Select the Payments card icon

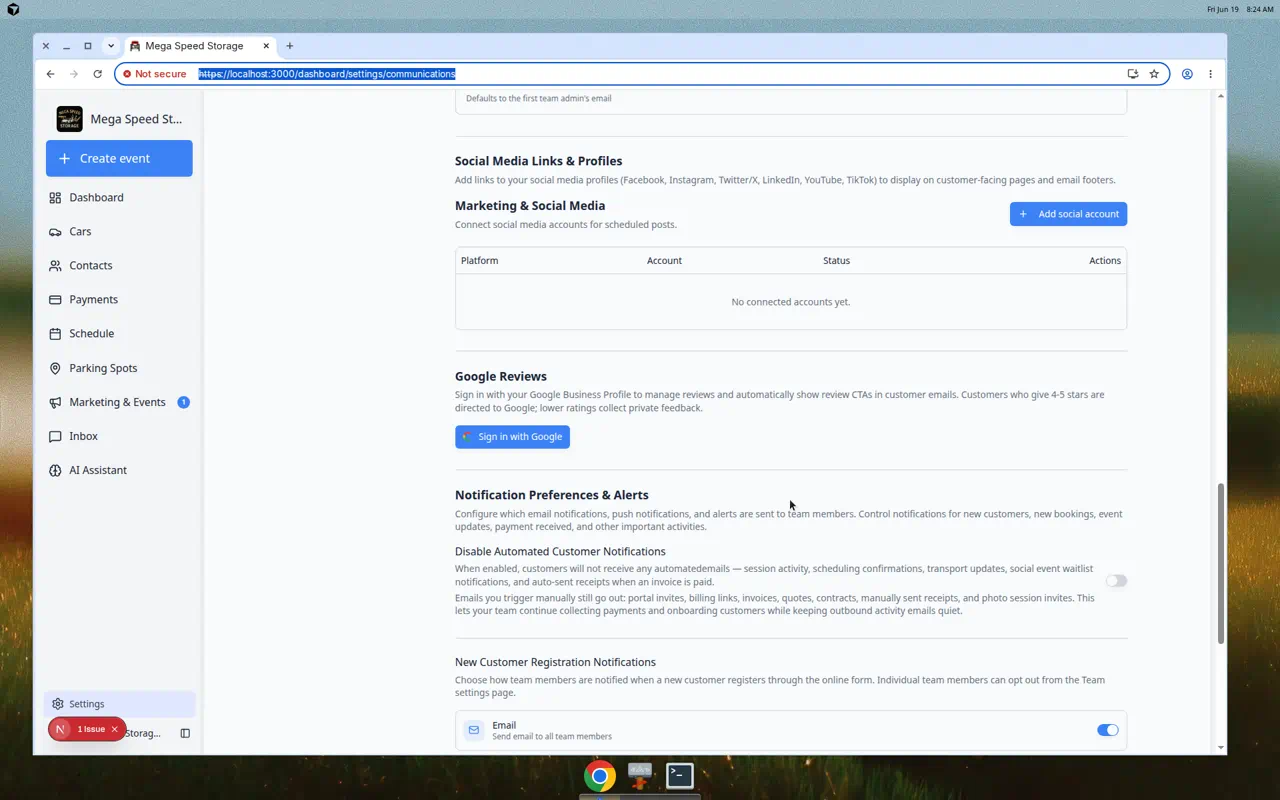click(55, 300)
